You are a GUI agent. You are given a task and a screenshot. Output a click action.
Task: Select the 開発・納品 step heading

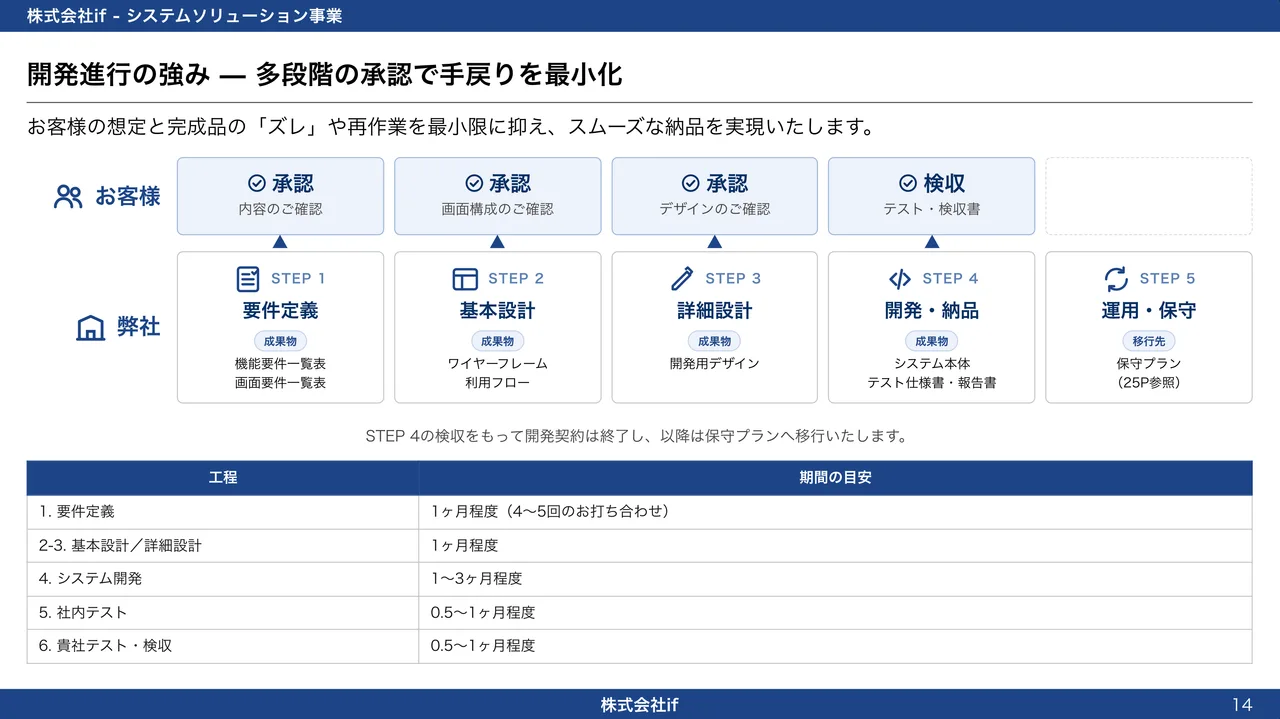click(x=932, y=311)
